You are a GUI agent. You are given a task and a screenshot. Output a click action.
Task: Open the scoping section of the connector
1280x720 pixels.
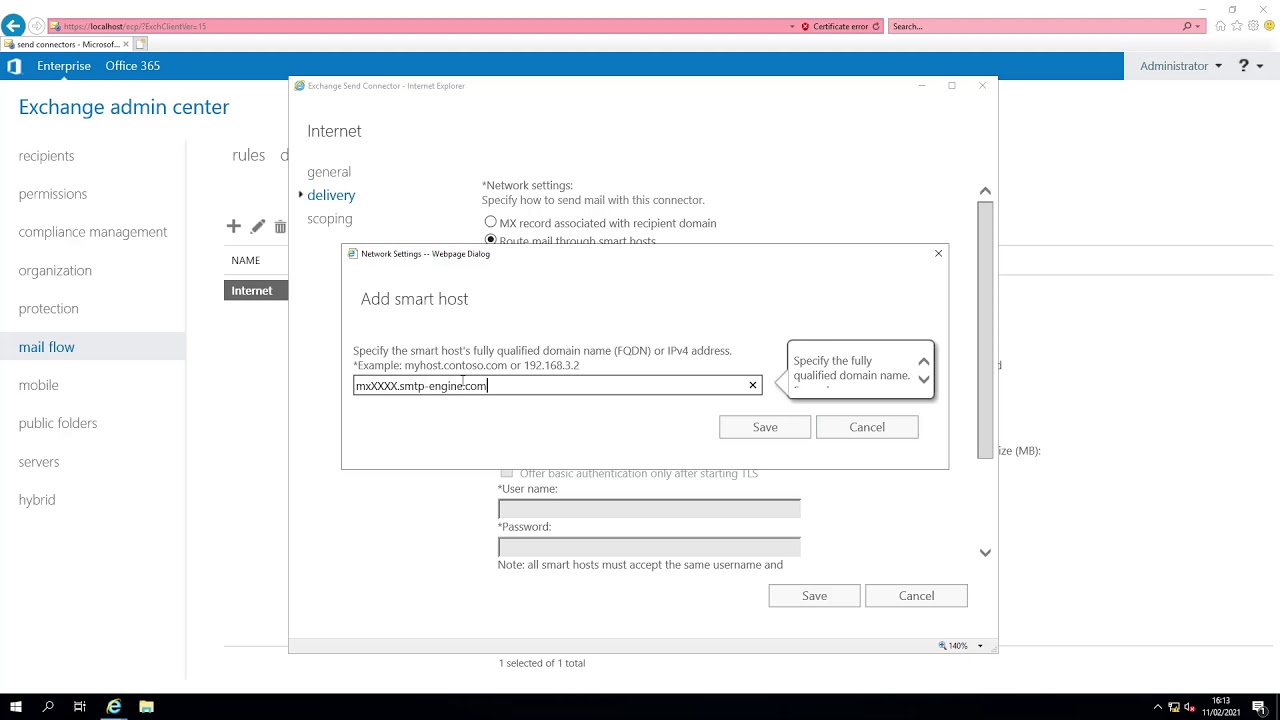pos(330,219)
